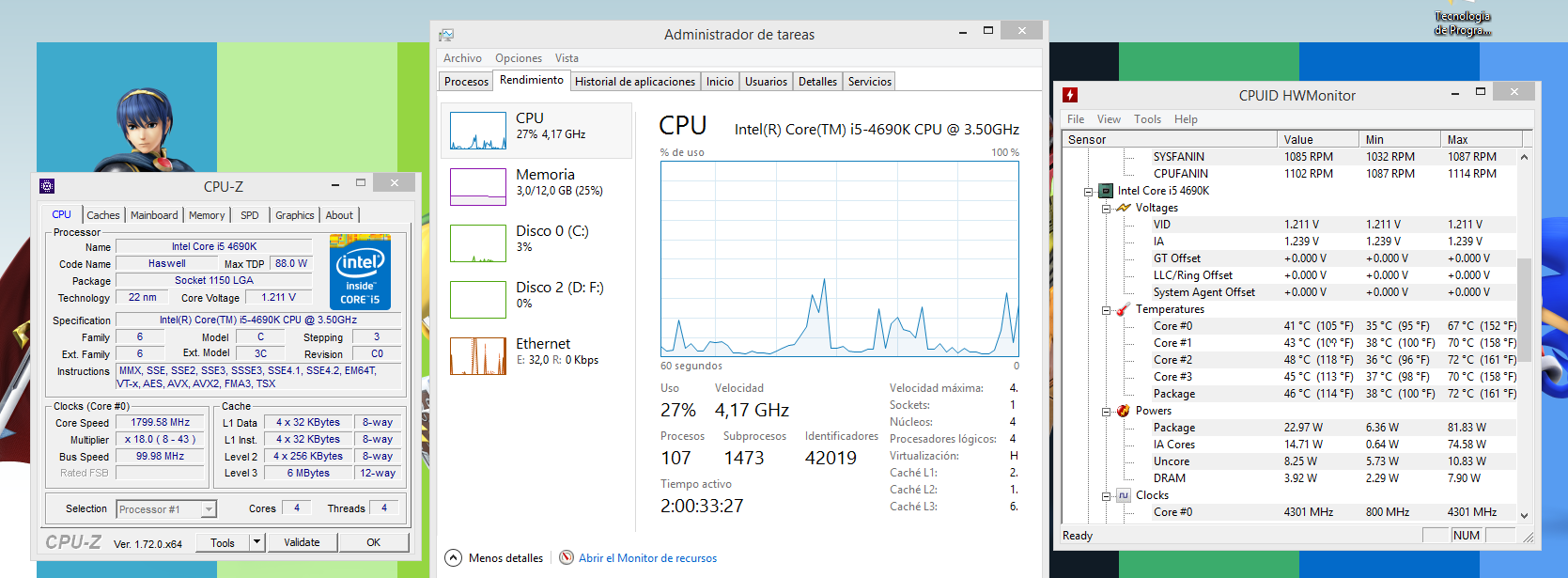Open the About tab in CPU-Z
The width and height of the screenshot is (1568, 578).
[339, 215]
